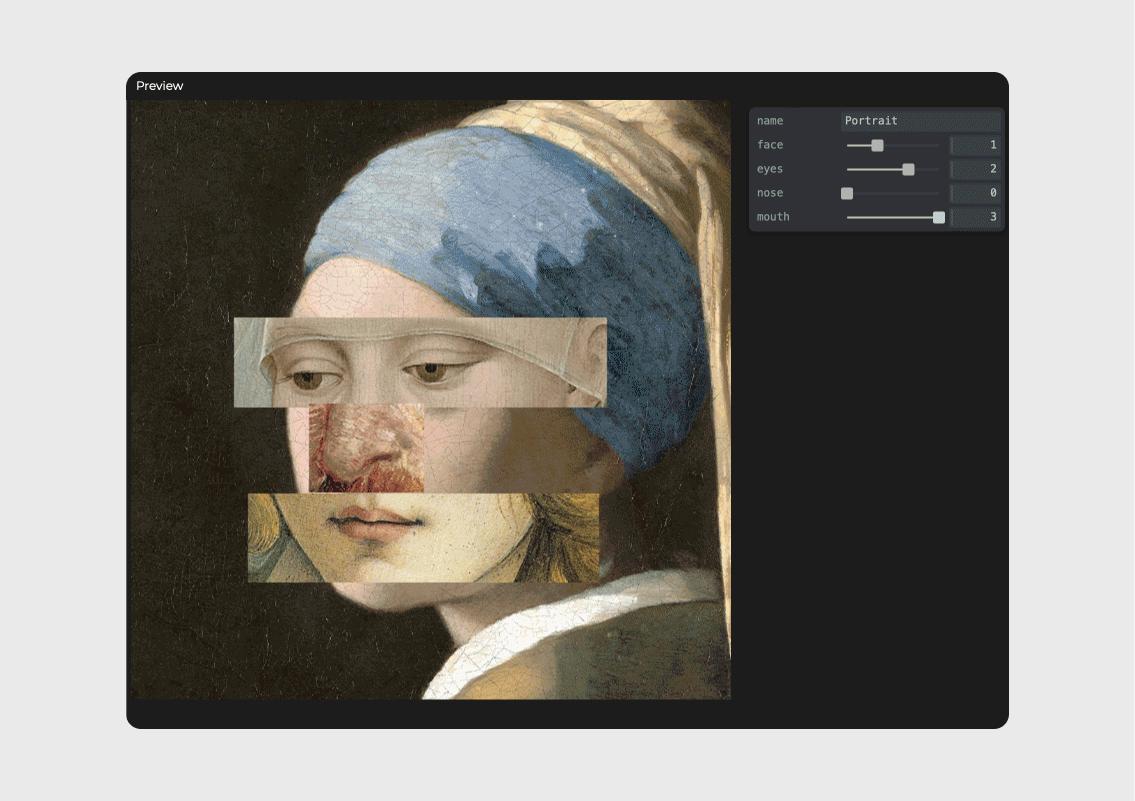This screenshot has width=1135, height=801.
Task: Click the "nose" parameter label
Action: pos(770,193)
